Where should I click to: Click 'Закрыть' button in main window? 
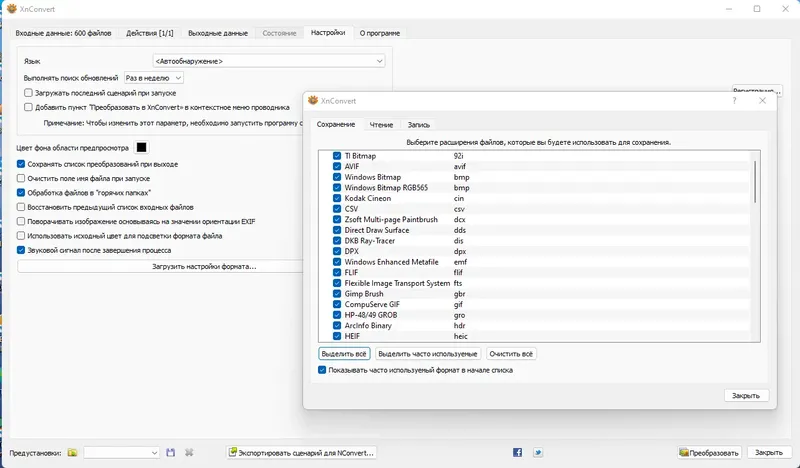click(x=768, y=453)
